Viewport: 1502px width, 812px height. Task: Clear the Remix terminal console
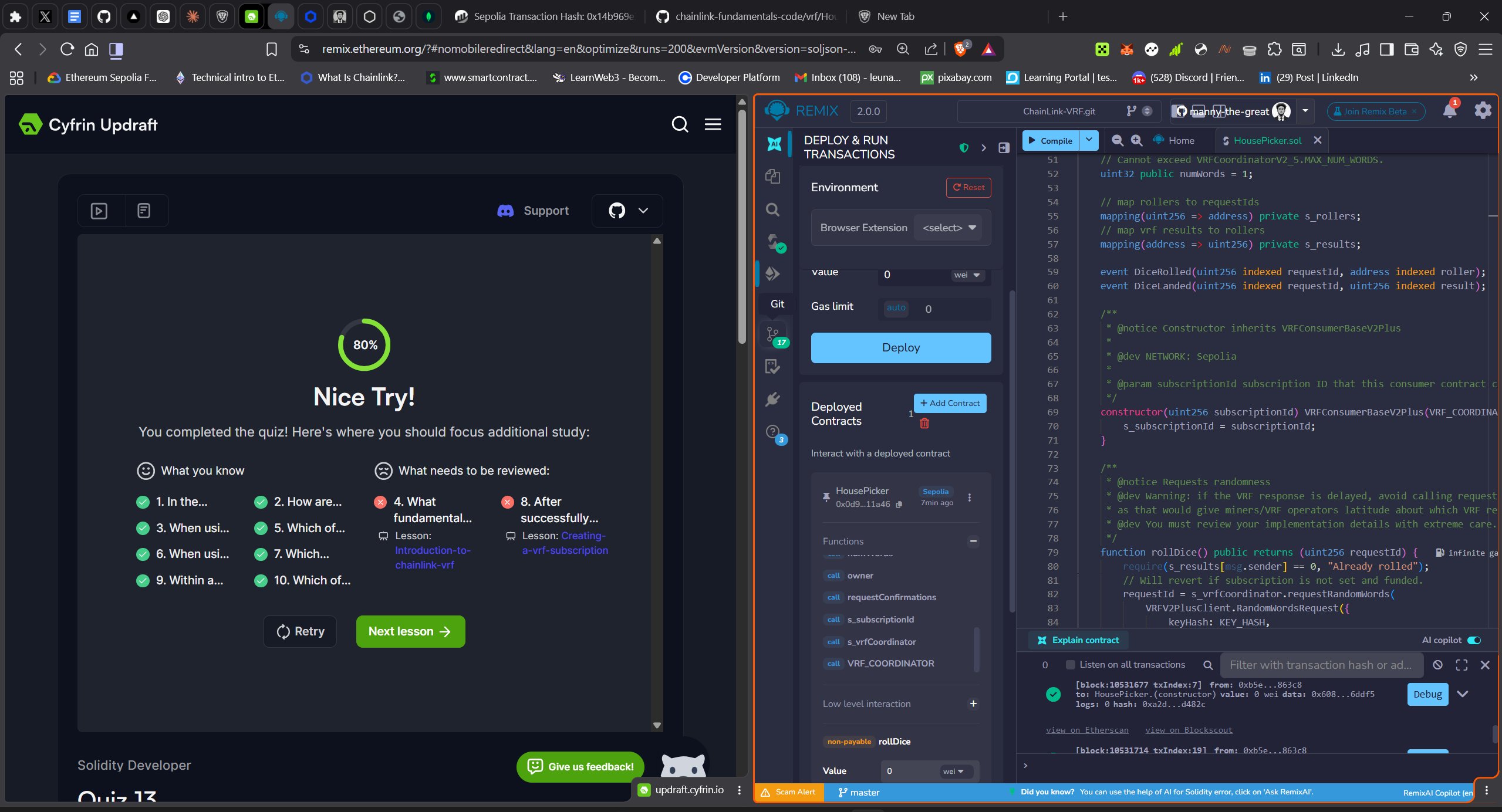1437,665
